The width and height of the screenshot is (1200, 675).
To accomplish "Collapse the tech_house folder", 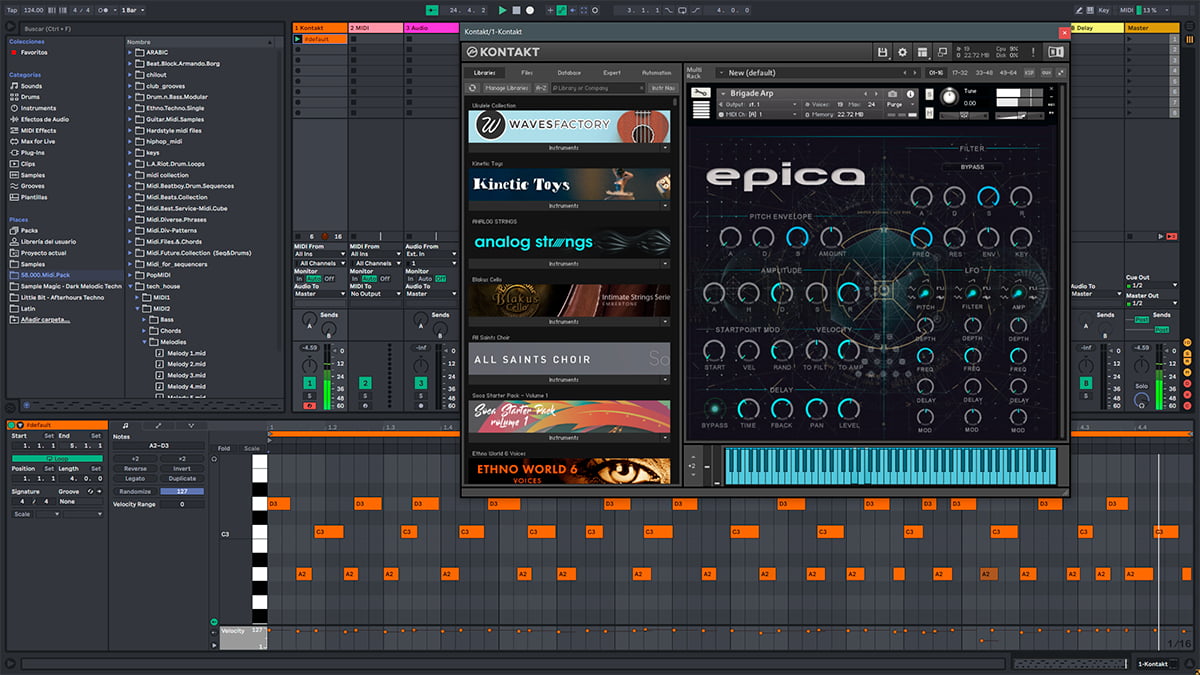I will coord(131,286).
